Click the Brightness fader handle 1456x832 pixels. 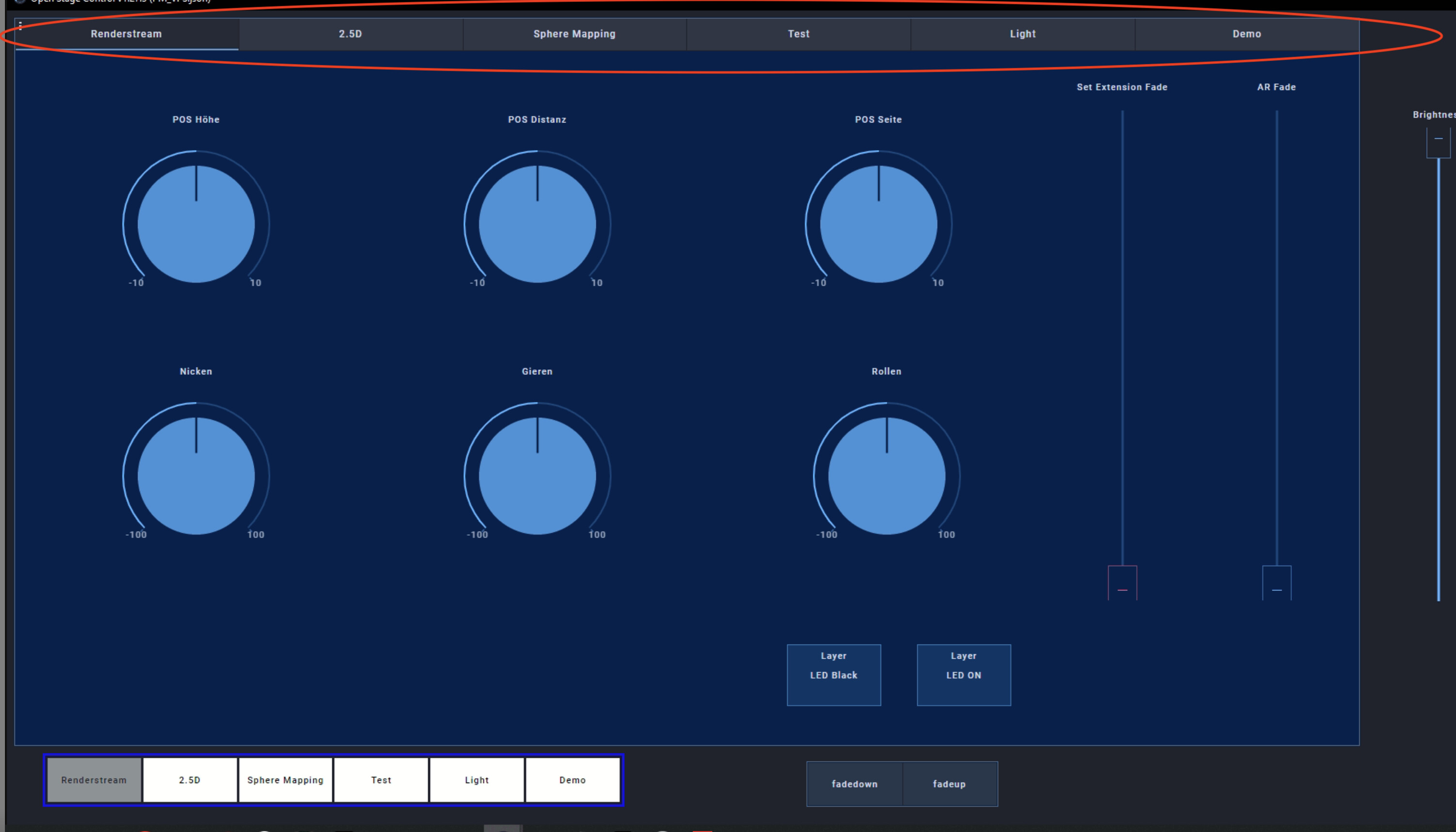click(1438, 143)
